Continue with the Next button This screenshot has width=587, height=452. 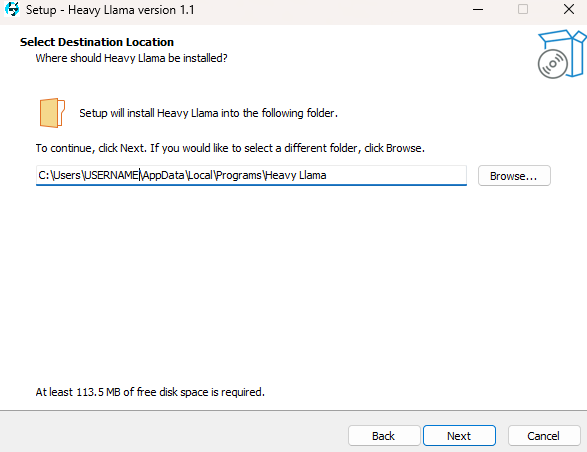459,436
